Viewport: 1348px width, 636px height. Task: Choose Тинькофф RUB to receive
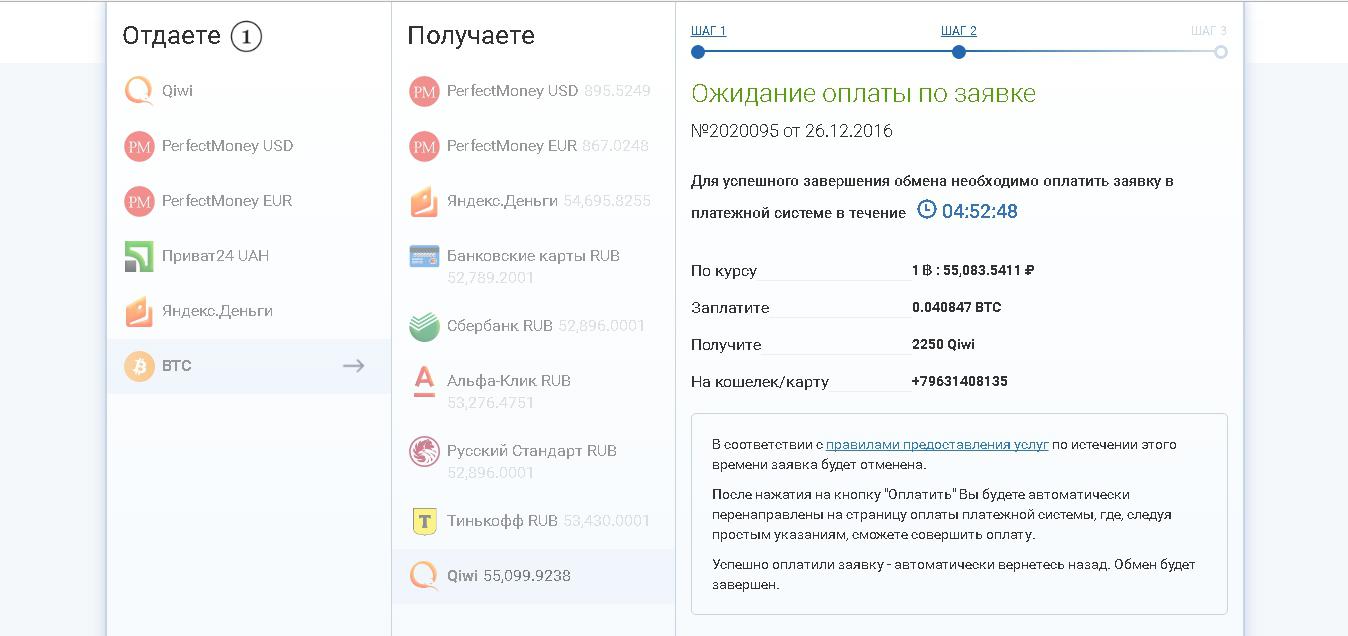pyautogui.click(x=533, y=521)
